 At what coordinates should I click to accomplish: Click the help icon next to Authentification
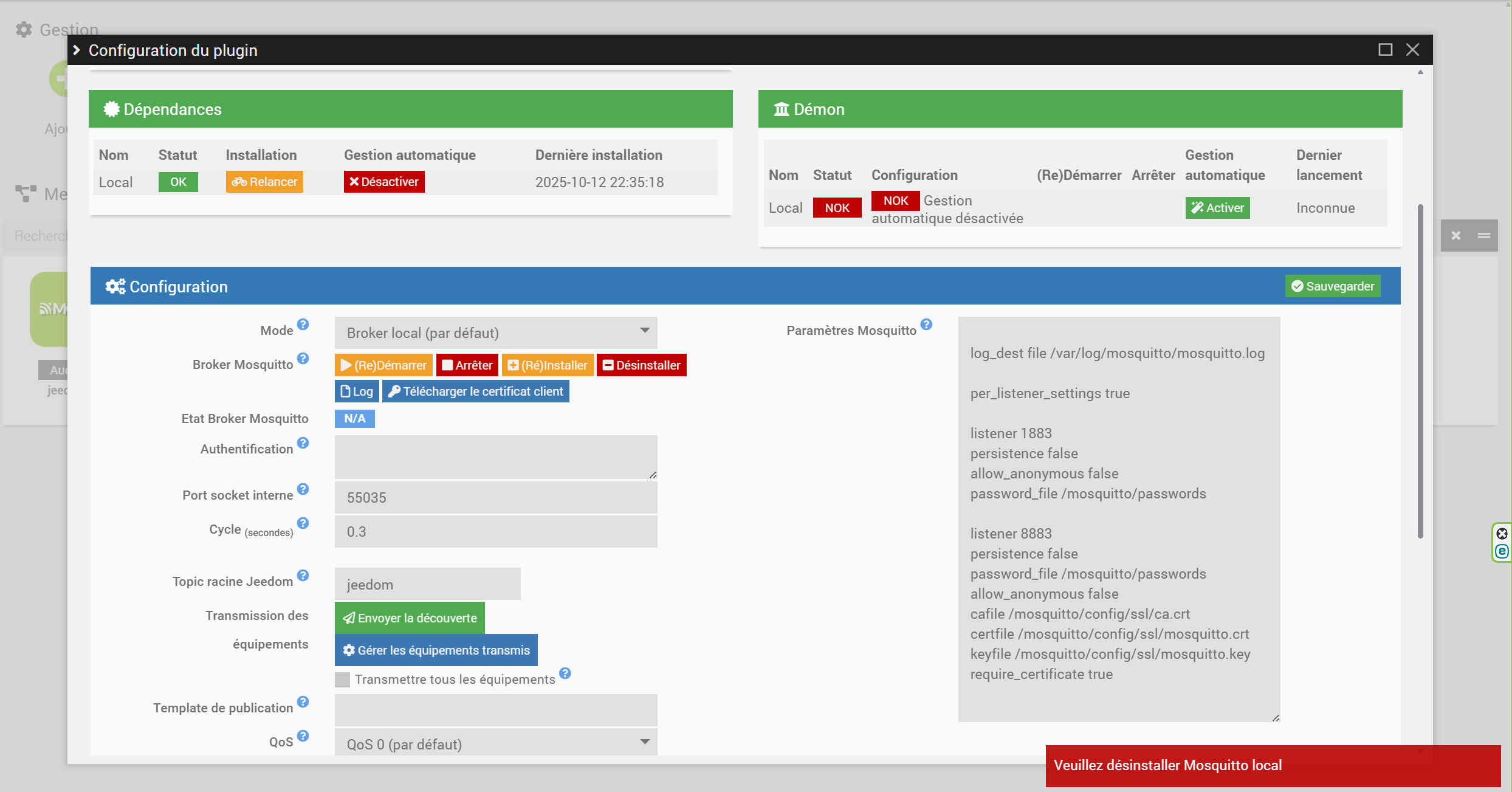(x=303, y=443)
